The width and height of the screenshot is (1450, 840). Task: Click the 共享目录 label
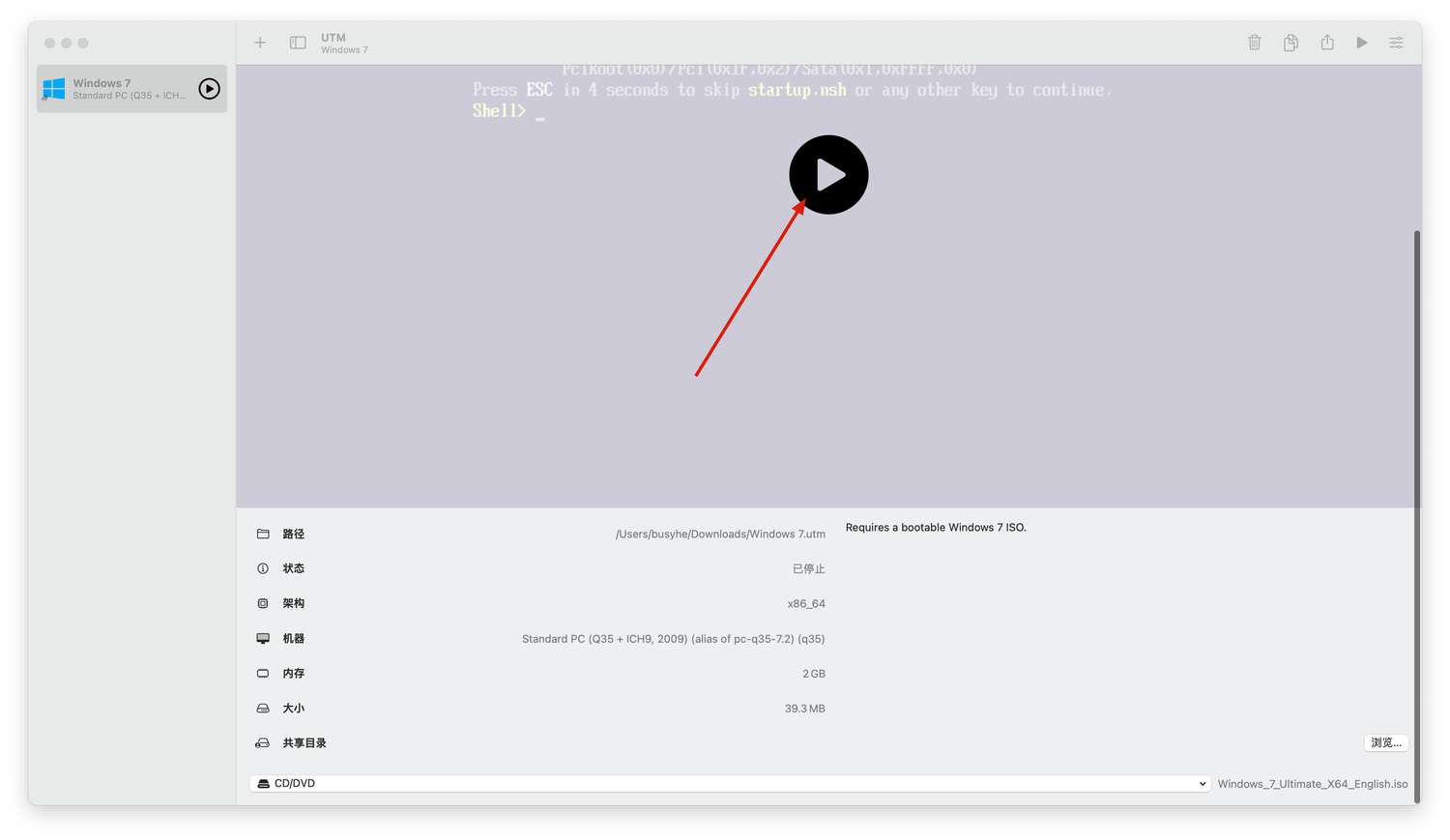tap(304, 743)
